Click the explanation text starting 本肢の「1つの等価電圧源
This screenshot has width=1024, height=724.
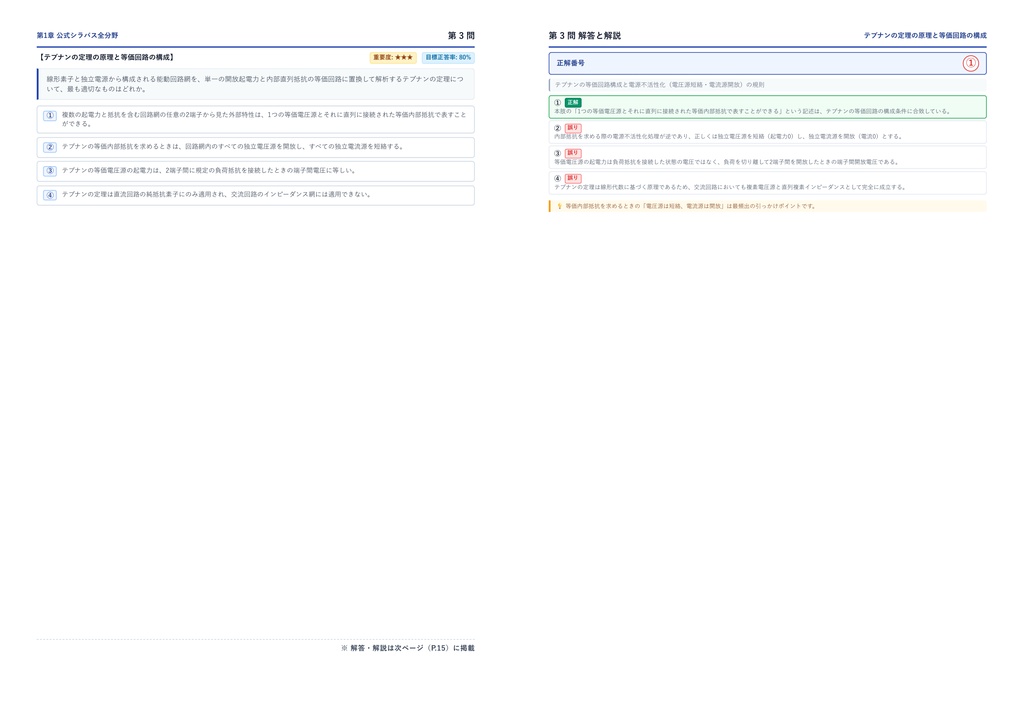[x=752, y=112]
